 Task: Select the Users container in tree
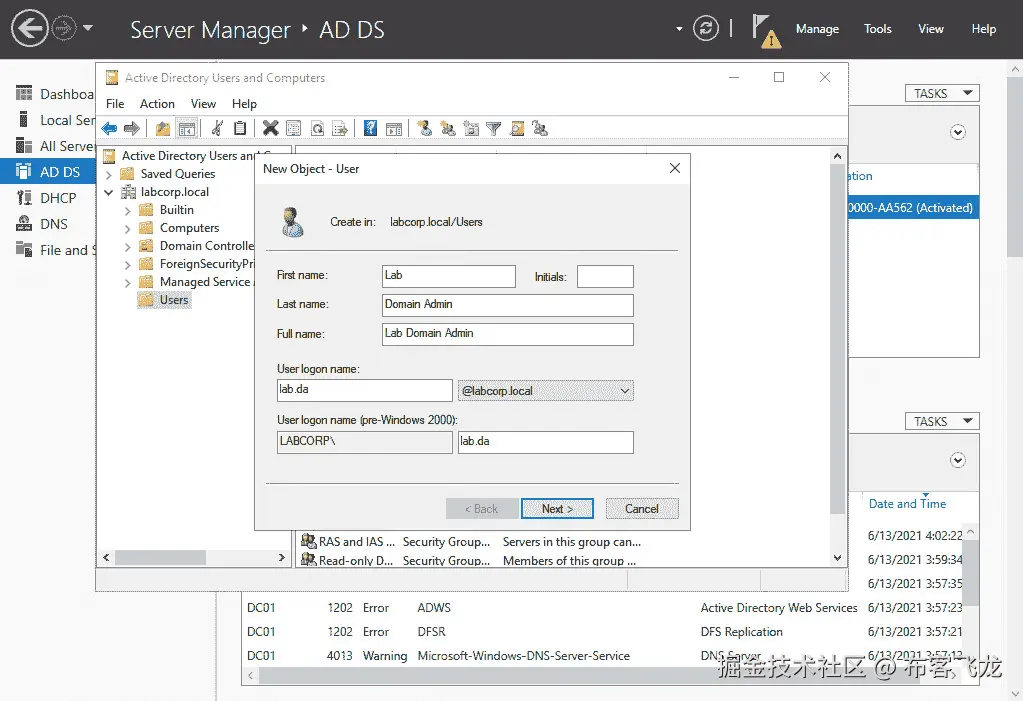point(165,300)
